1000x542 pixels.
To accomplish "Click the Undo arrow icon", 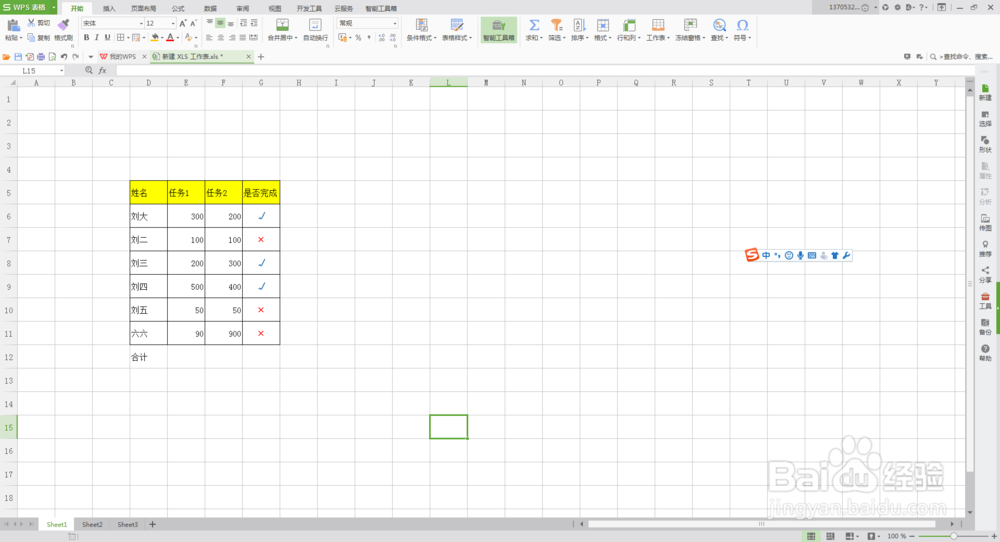I will [x=64, y=57].
